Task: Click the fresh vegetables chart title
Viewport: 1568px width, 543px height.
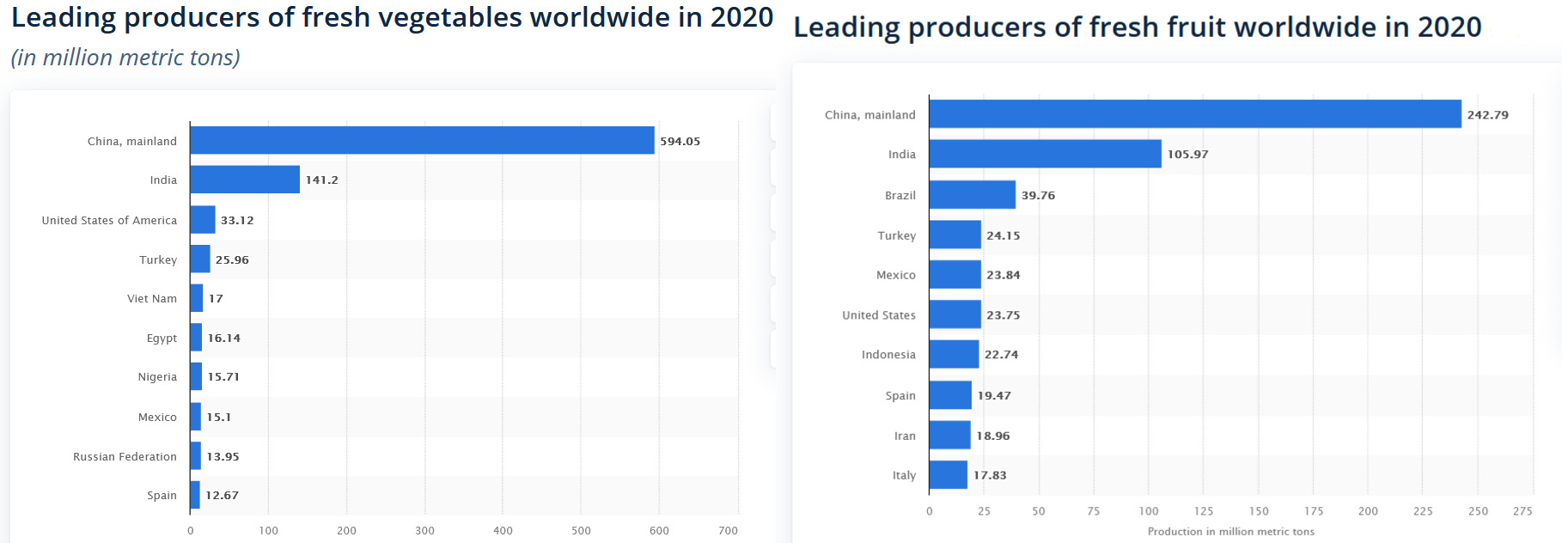Action: [x=392, y=18]
